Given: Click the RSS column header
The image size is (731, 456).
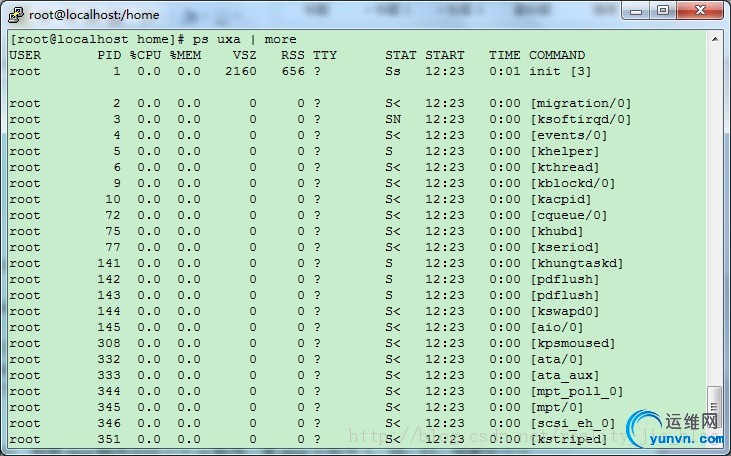Looking at the screenshot, I should coord(293,55).
